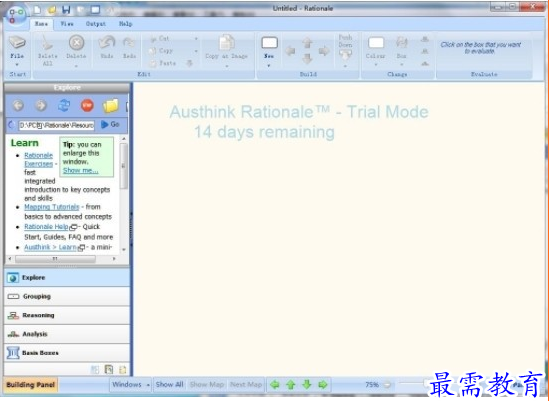Open the Windows dropdown in status bar
This screenshot has height=416, width=551.
(131, 385)
